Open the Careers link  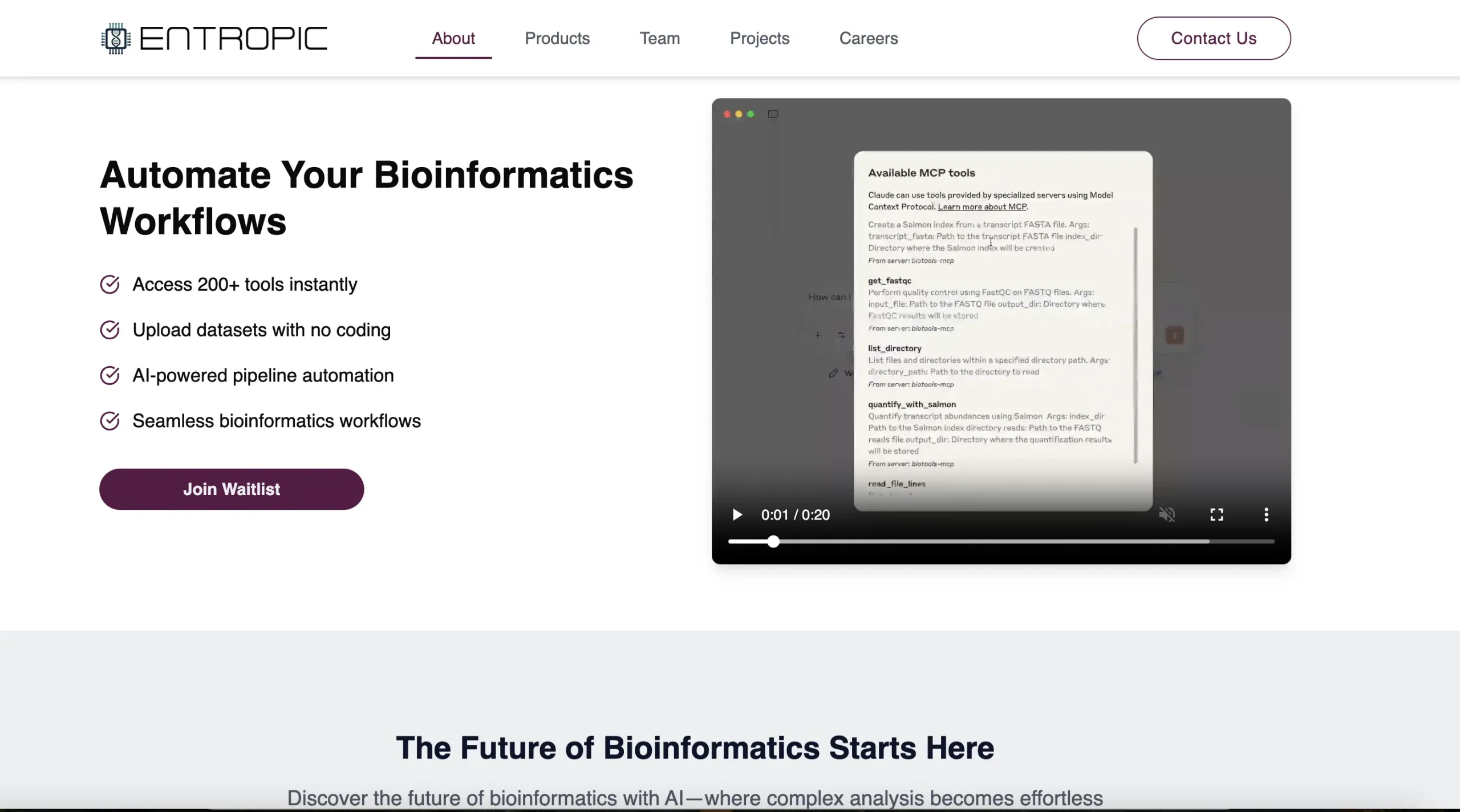[x=869, y=38]
